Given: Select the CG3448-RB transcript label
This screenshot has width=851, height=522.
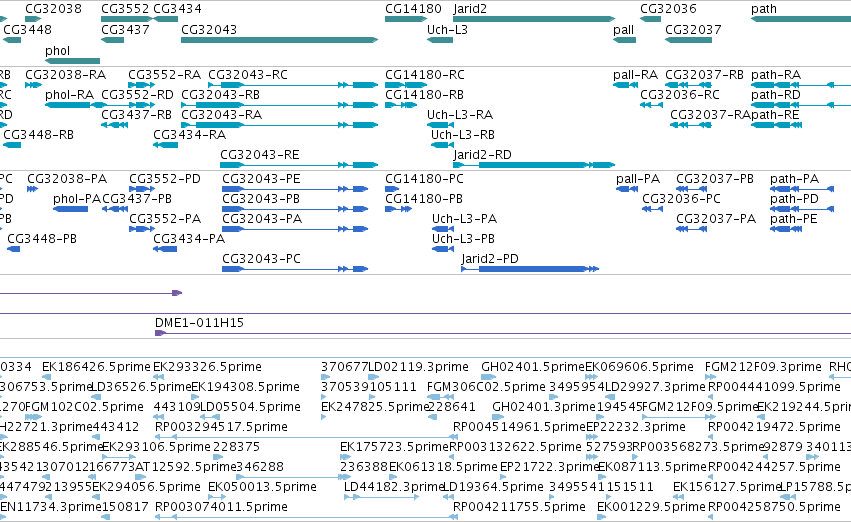Looking at the screenshot, I should (x=39, y=135).
